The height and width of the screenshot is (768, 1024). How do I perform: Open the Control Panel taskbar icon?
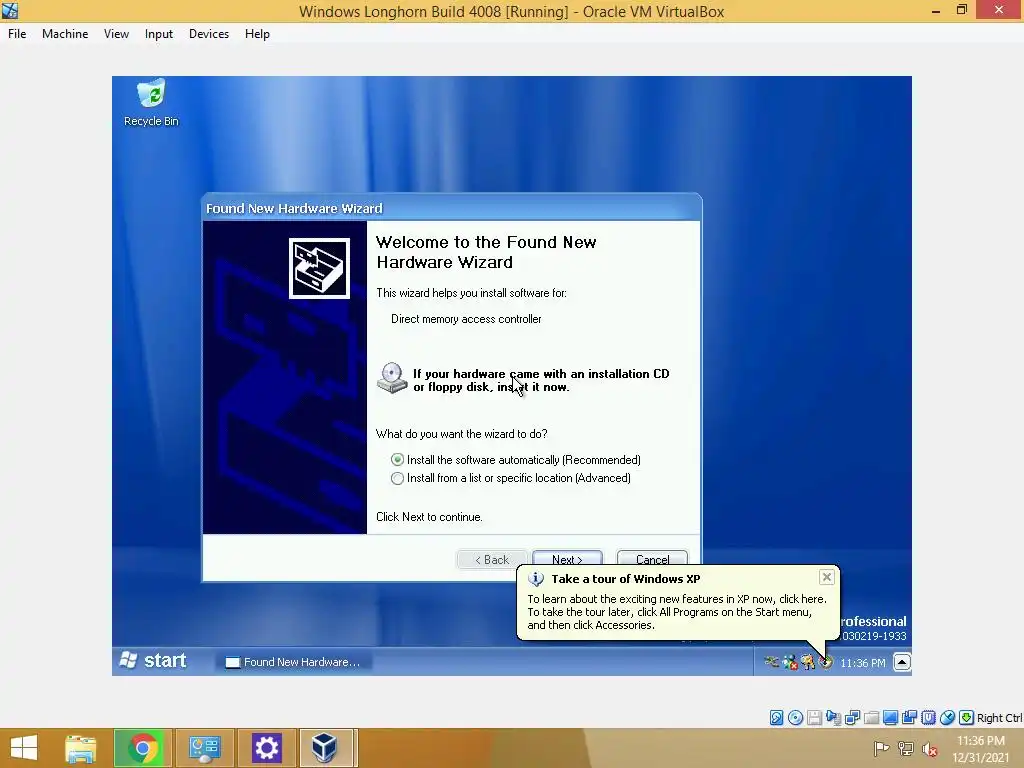tap(204, 748)
